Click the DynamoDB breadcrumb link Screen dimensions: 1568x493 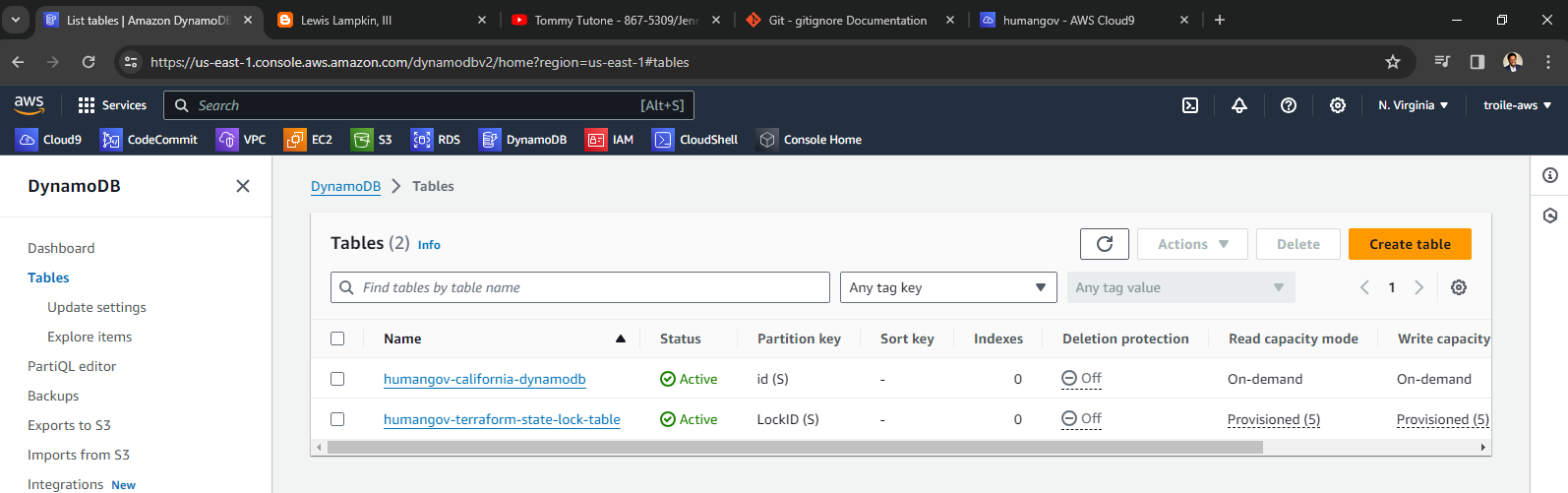pyautogui.click(x=345, y=186)
